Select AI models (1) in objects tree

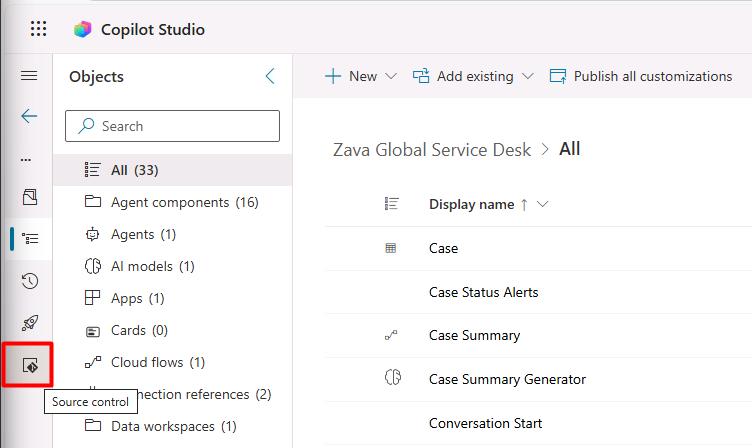173,266
